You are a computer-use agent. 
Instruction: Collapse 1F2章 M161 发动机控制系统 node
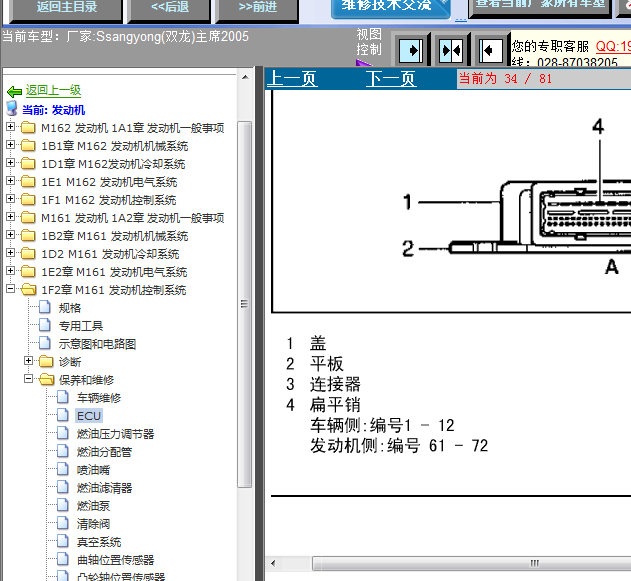[10, 289]
